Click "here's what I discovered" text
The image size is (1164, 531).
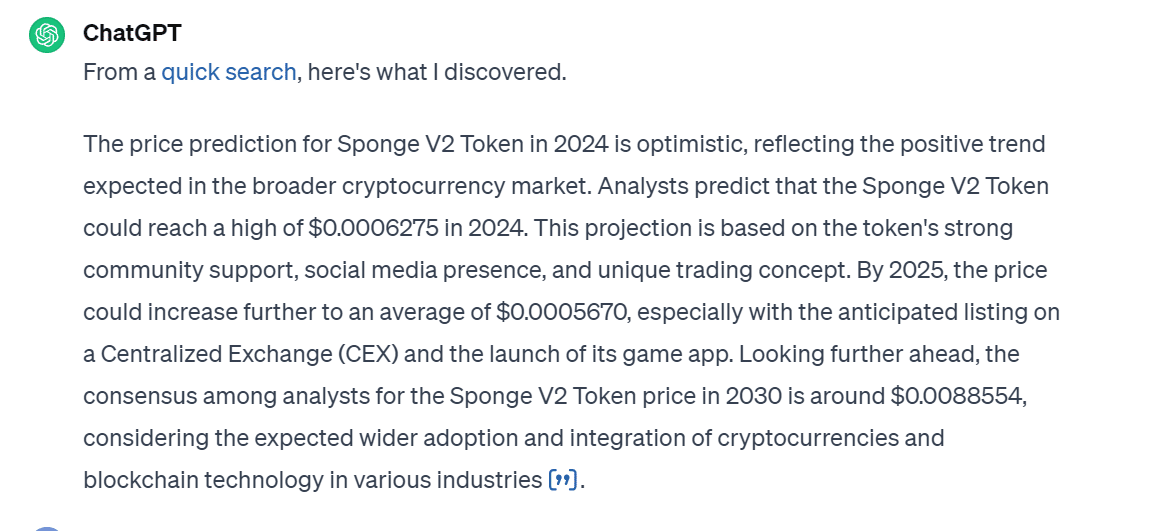[x=436, y=72]
